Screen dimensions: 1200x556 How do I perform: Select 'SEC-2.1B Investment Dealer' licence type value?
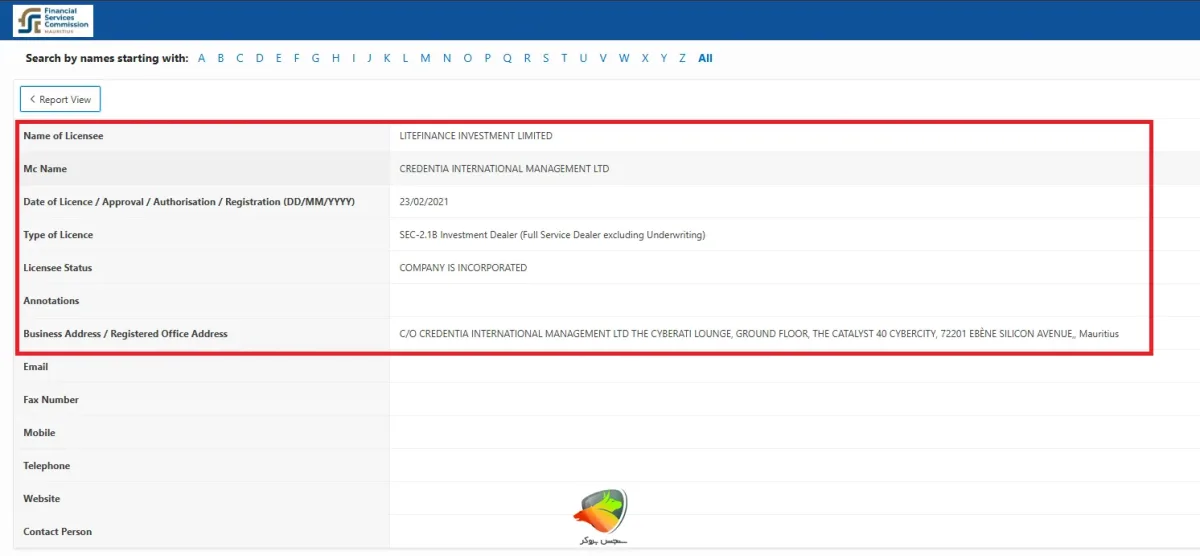tap(552, 235)
